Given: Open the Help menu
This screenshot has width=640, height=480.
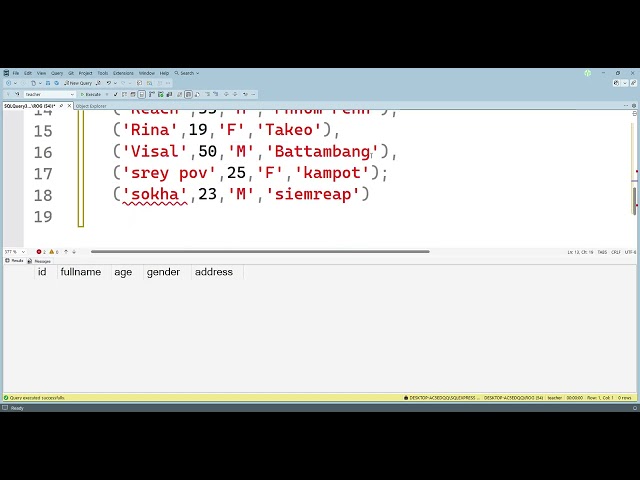Looking at the screenshot, I should click(x=164, y=73).
